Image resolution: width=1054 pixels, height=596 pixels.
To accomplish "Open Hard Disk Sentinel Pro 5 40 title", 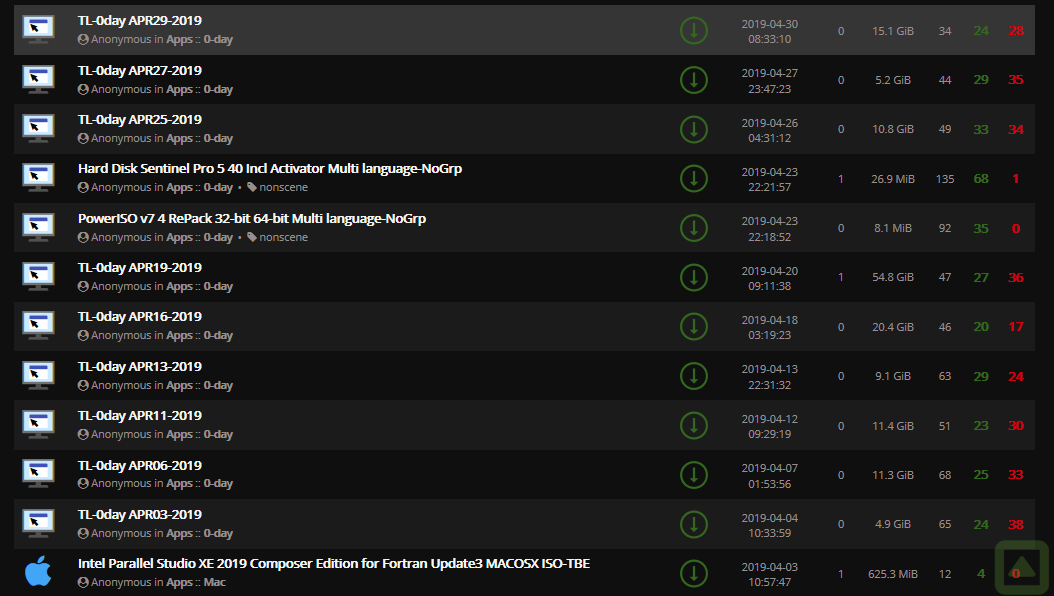I will click(270, 169).
